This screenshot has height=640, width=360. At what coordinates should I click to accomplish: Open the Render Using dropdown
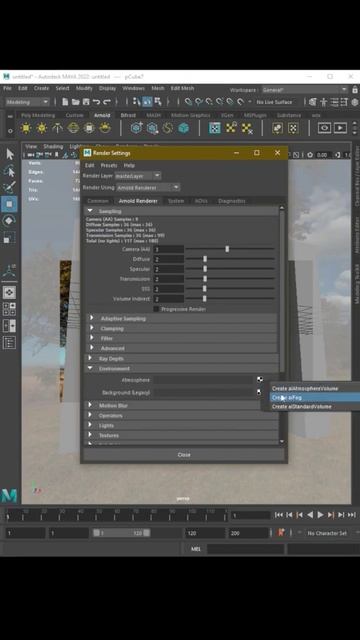(148, 187)
